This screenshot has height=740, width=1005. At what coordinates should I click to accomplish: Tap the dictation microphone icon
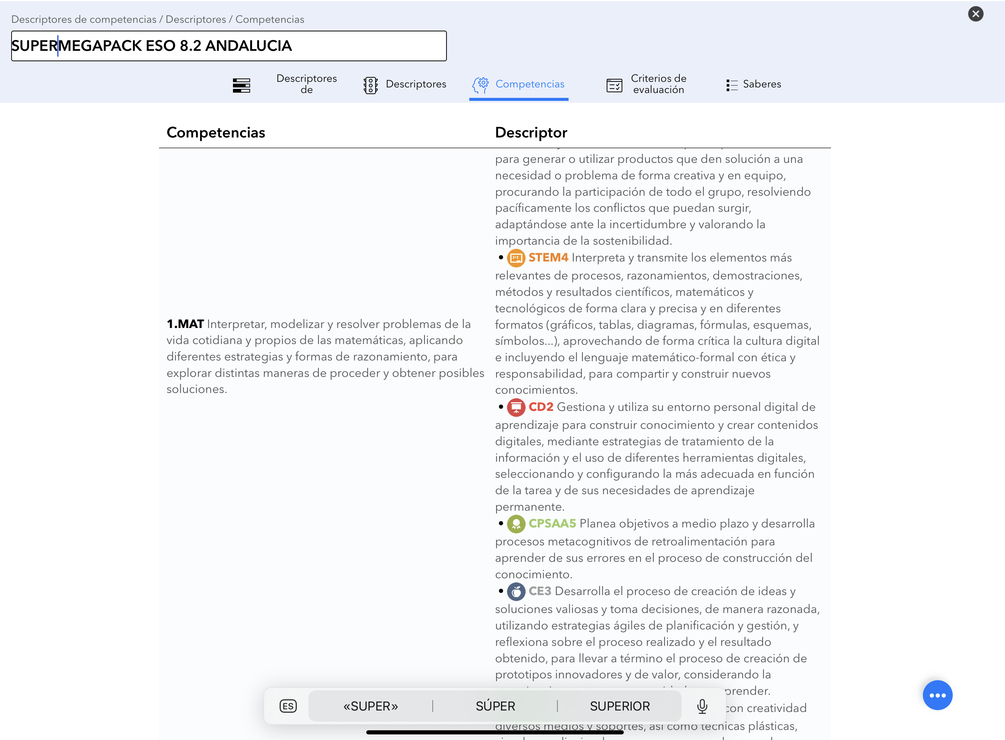pos(702,706)
